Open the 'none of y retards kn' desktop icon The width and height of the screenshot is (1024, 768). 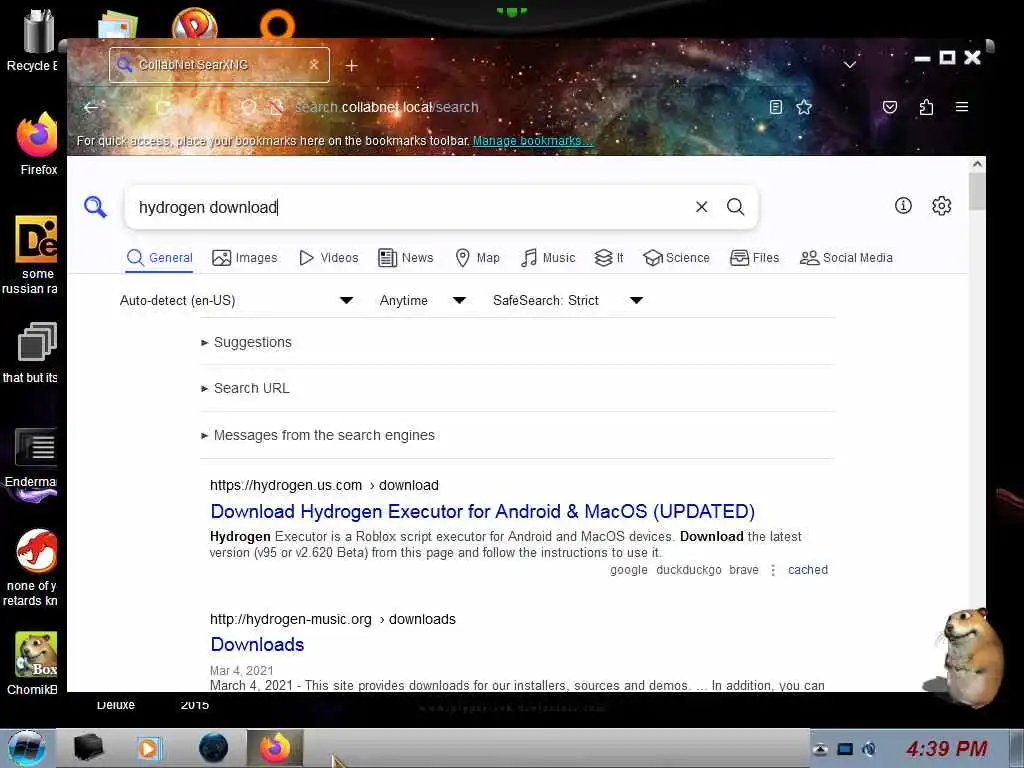31,568
